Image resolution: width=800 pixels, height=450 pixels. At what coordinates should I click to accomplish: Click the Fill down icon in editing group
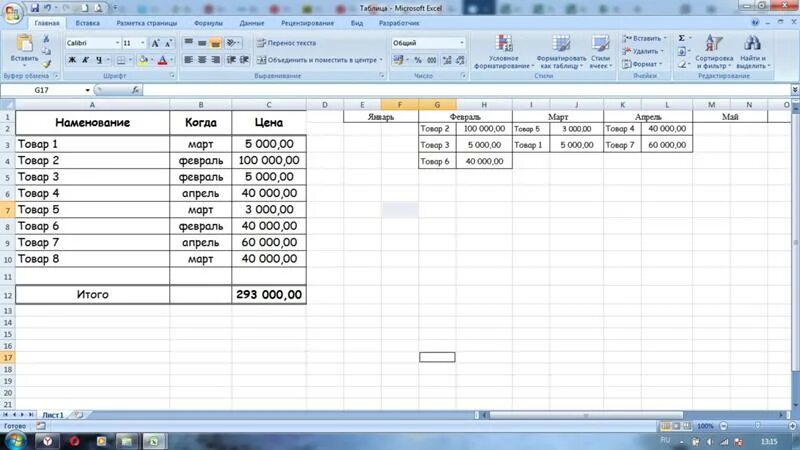pos(682,51)
